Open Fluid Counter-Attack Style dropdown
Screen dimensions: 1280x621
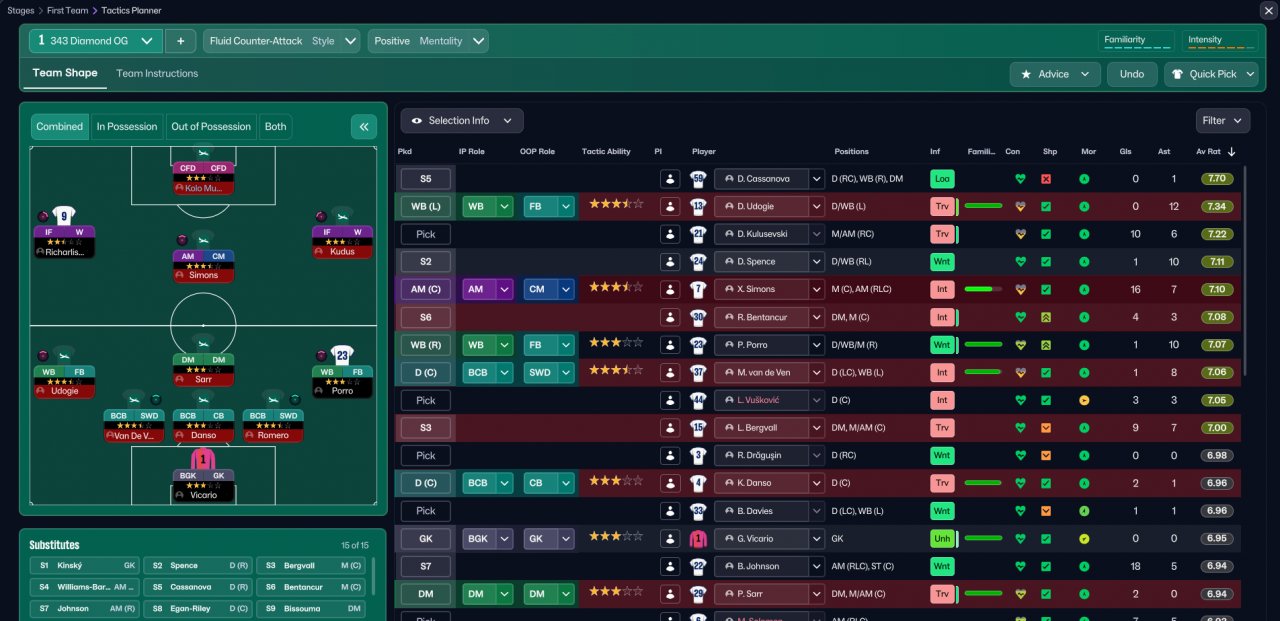pyautogui.click(x=281, y=41)
